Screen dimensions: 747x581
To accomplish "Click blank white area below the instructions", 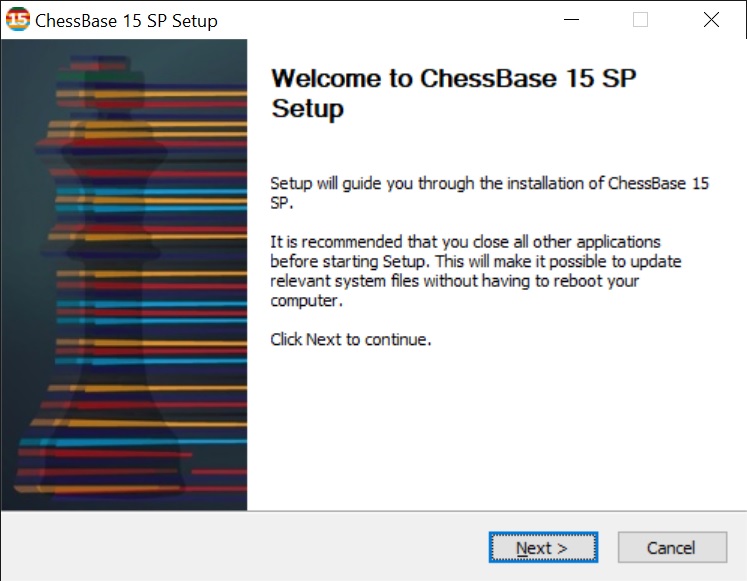I will 495,430.
